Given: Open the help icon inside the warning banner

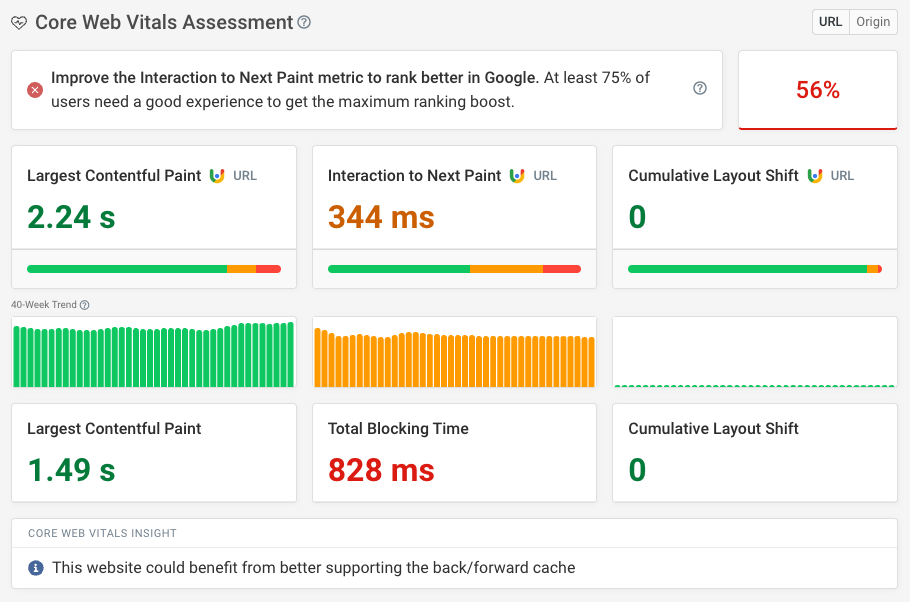Looking at the screenshot, I should point(699,88).
